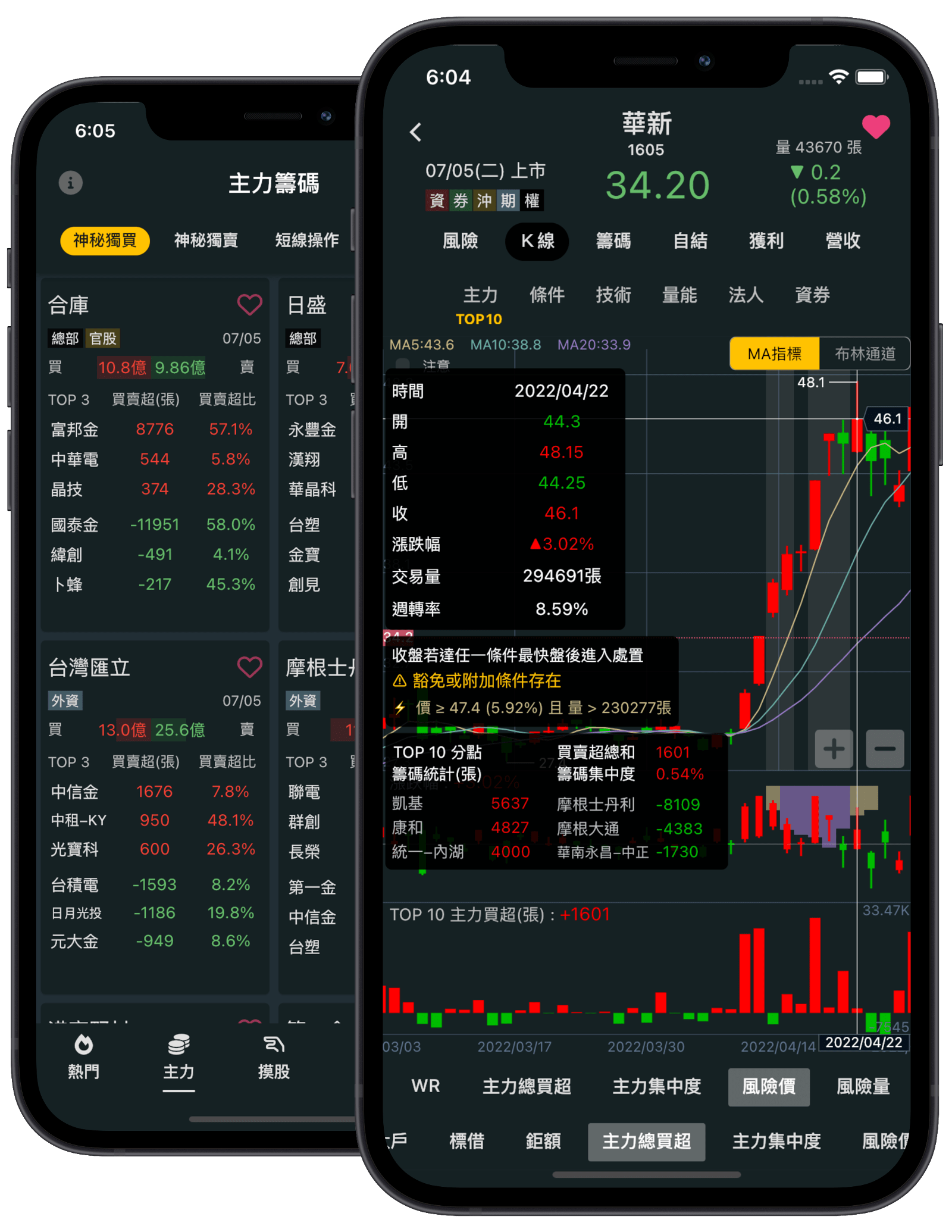Viewport: 952px width, 1232px height.
Task: Open 中華電 row in 合庫 card
Action: tap(154, 459)
